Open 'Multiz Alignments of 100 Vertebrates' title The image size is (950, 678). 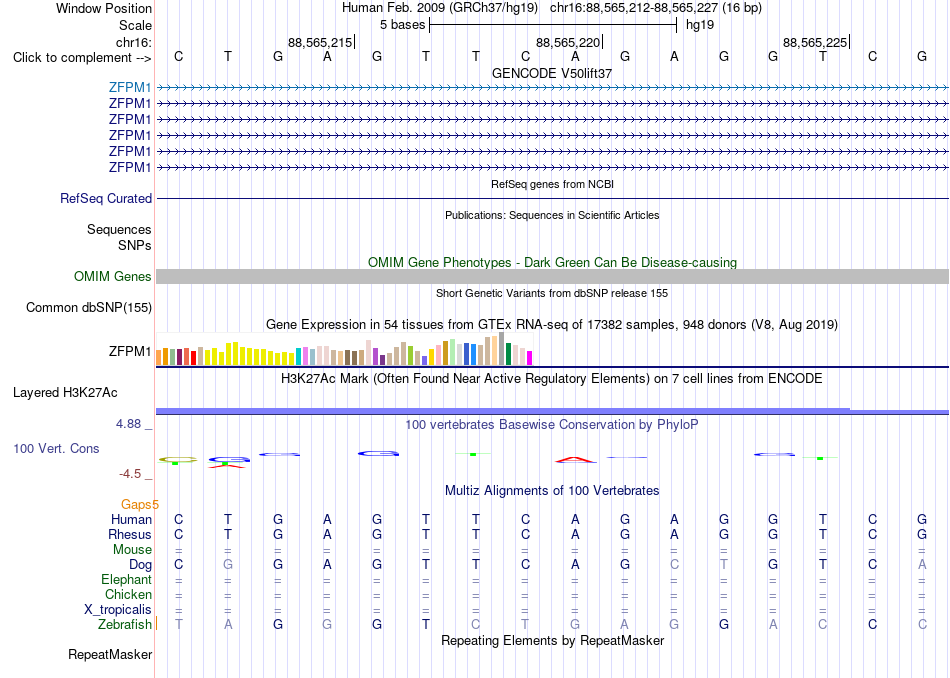coord(552,491)
